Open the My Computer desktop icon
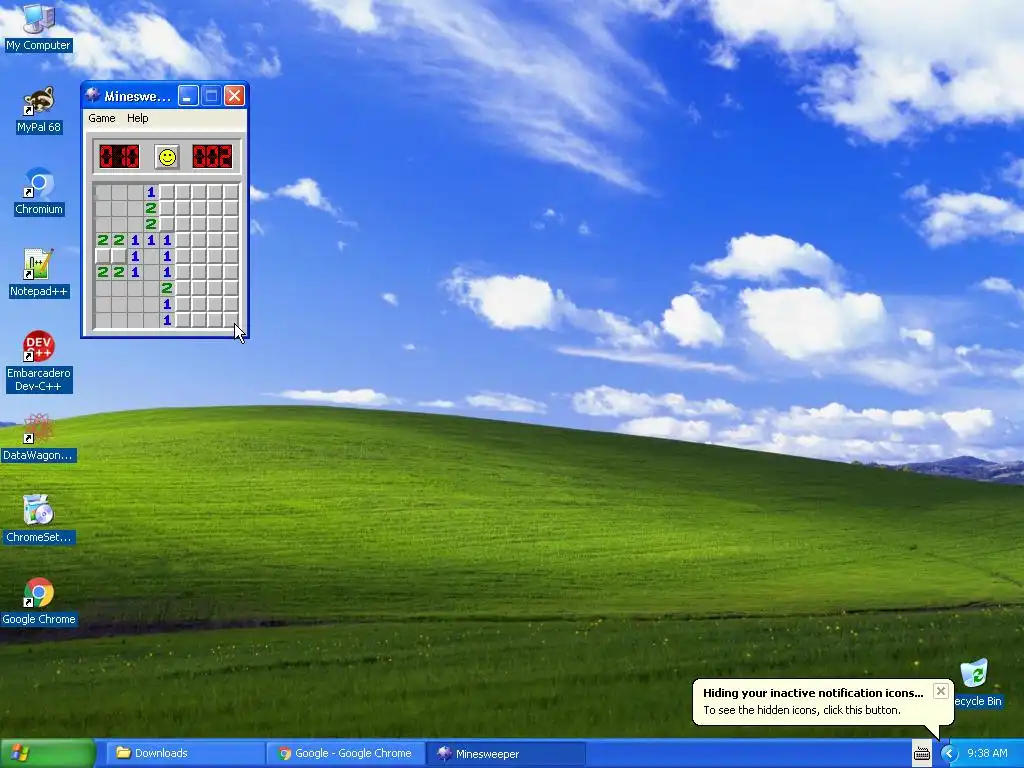The height and width of the screenshot is (768, 1024). 38,27
